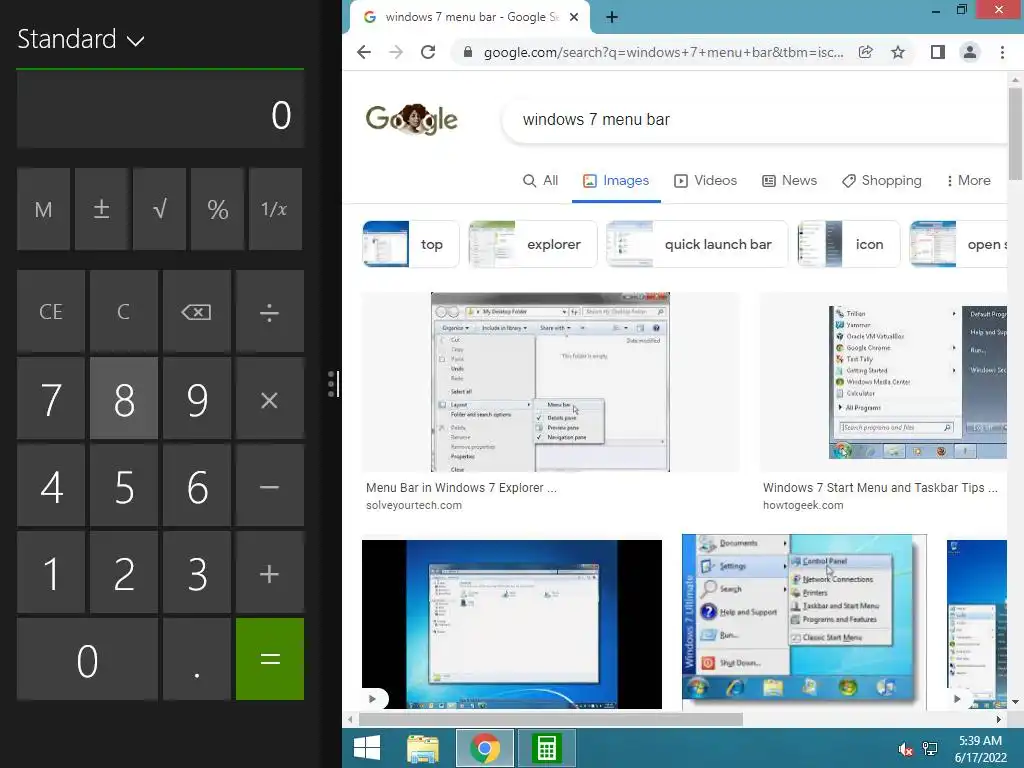1024x768 pixels.
Task: Open Windows 7 Start Menu Taskbar Tips image
Action: click(x=884, y=382)
